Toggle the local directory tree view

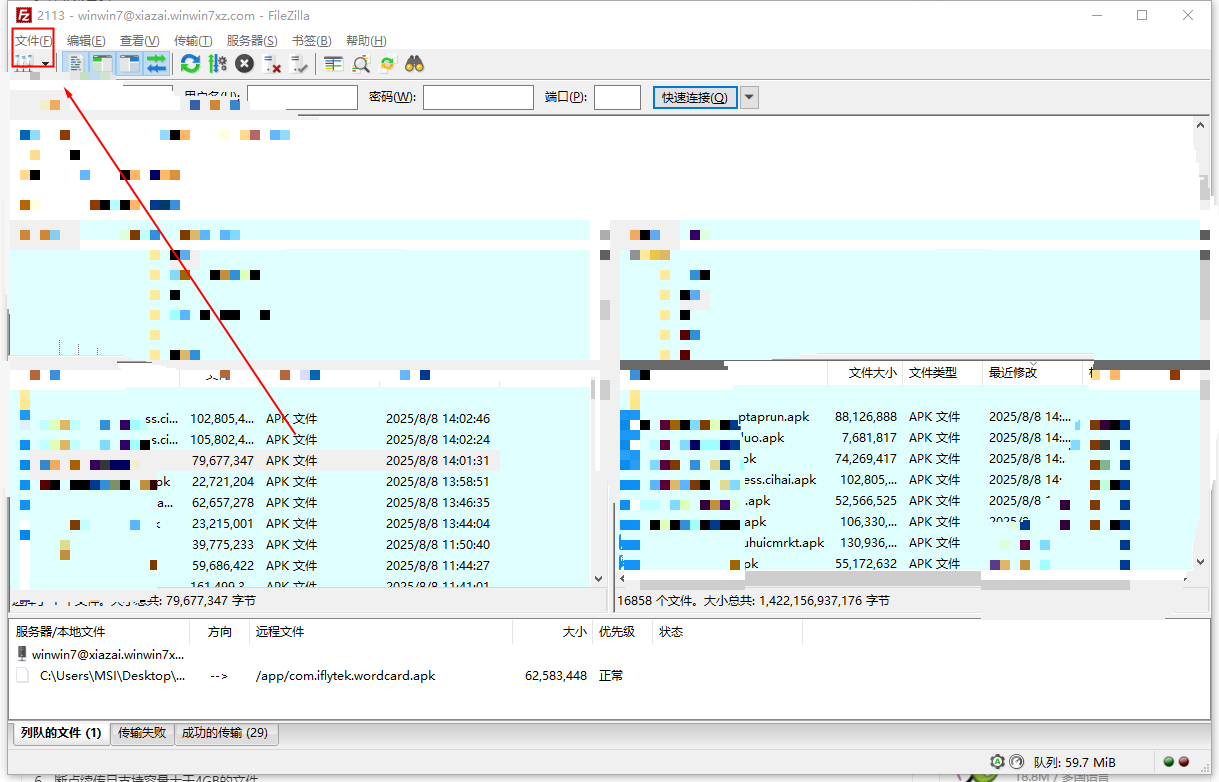point(100,63)
